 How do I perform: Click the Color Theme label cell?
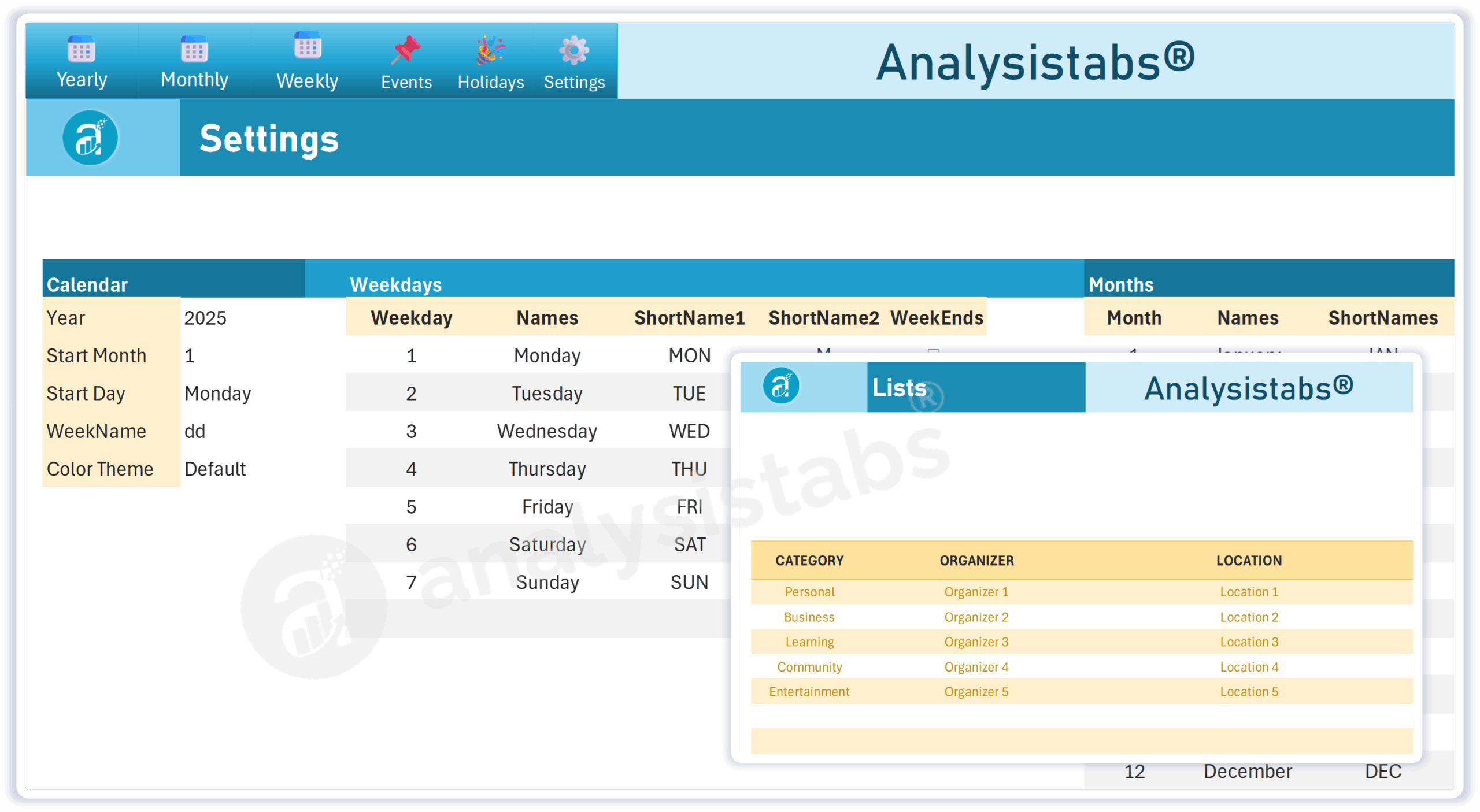(111, 469)
